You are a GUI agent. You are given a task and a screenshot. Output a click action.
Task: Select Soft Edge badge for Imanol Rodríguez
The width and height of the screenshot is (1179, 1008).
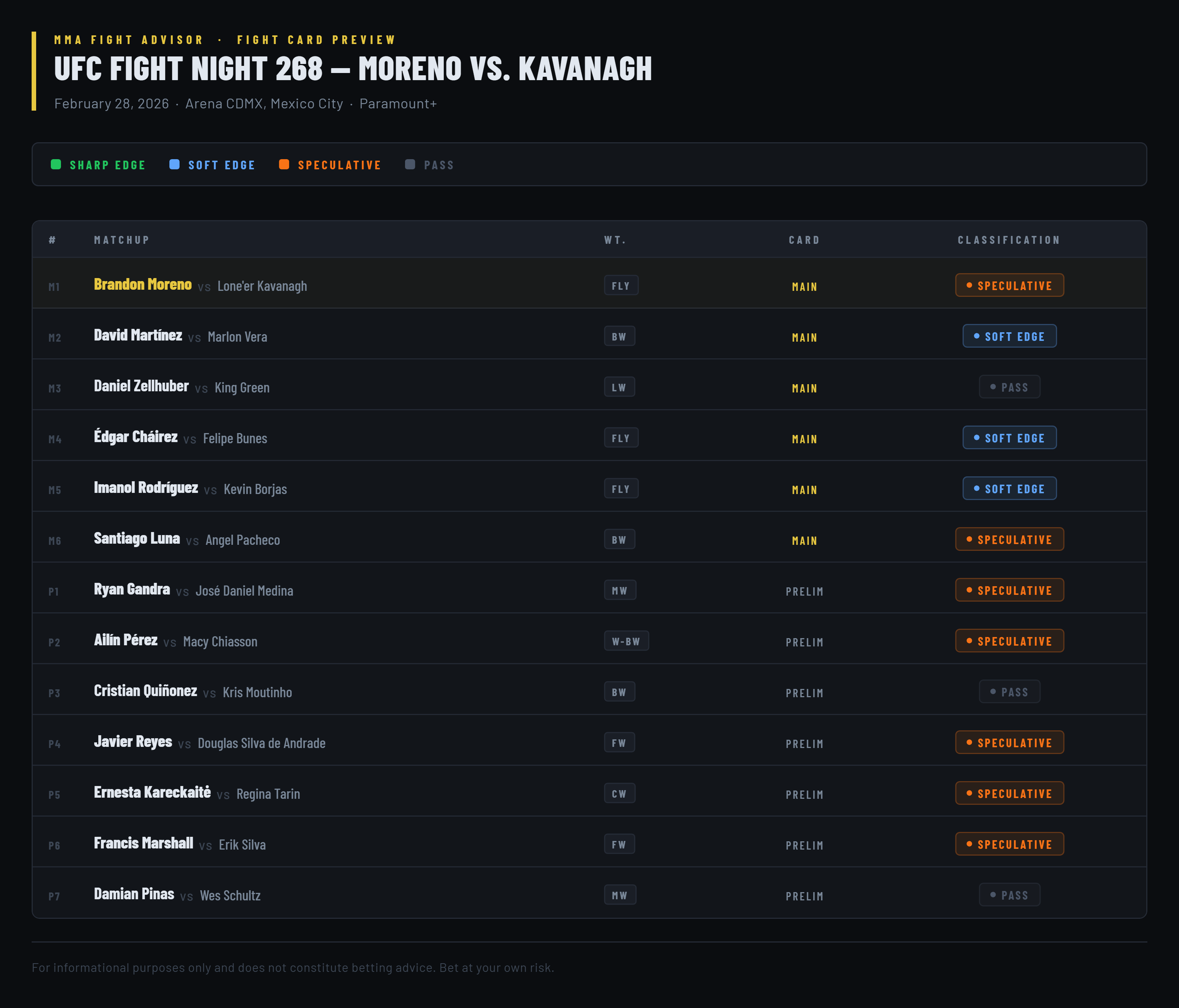[1010, 489]
